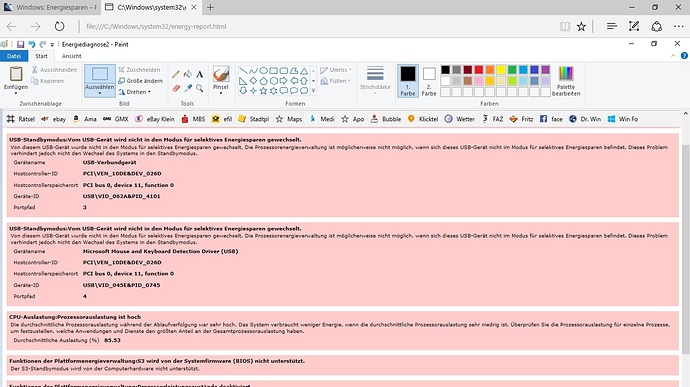The image size is (690, 387).
Task: Choose the Text tool 'A'
Action: click(200, 74)
